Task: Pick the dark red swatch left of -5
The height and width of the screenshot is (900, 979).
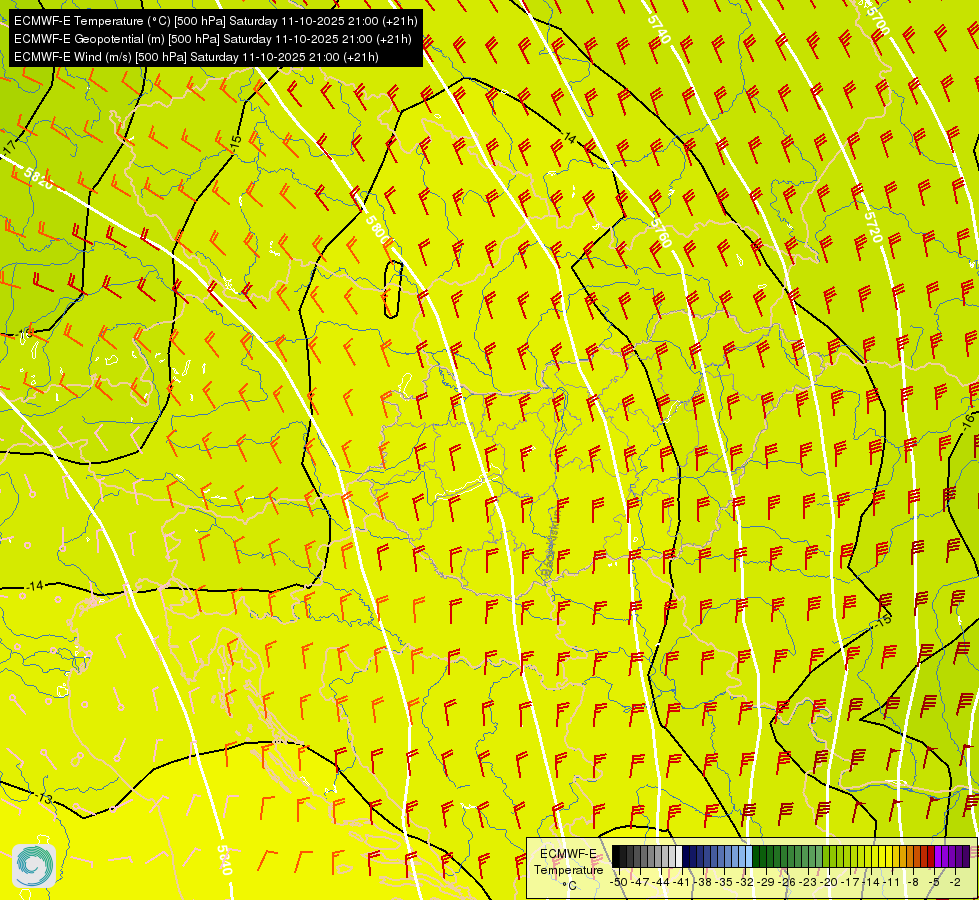Action: point(930,856)
